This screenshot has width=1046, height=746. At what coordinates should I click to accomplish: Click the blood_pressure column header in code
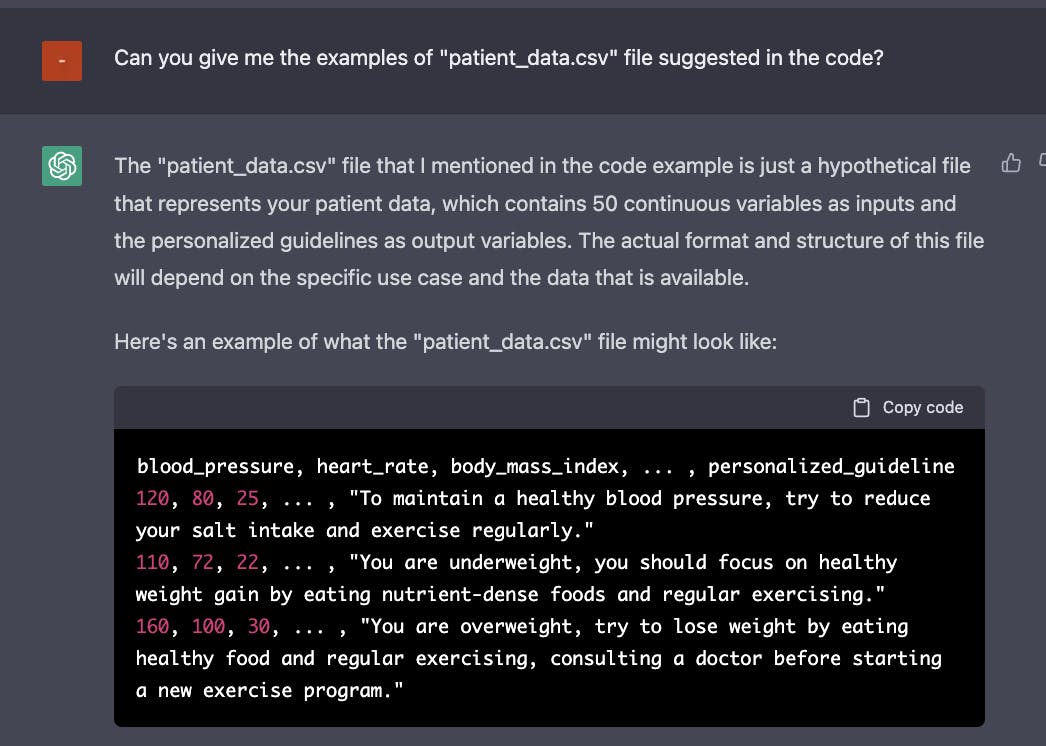pos(215,466)
